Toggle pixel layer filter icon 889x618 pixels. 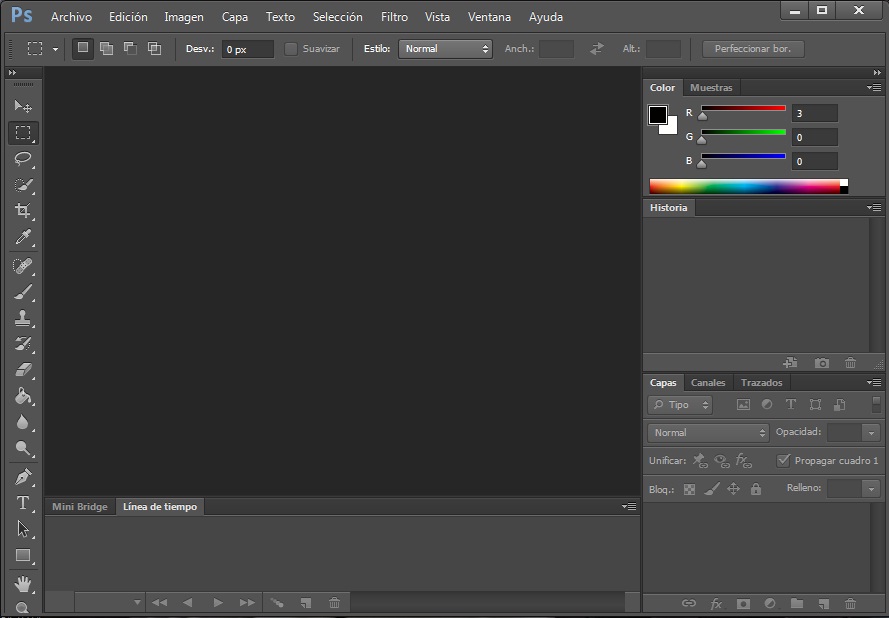(x=743, y=404)
